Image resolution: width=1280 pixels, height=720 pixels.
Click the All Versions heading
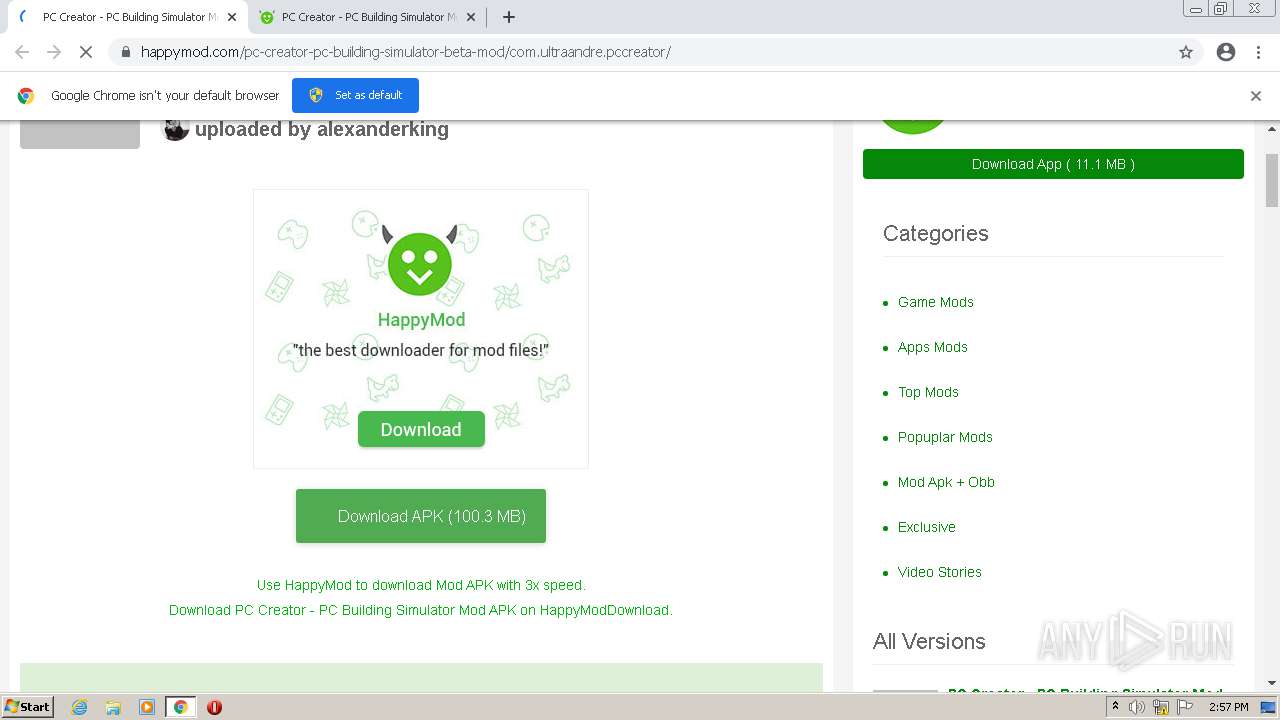(929, 641)
